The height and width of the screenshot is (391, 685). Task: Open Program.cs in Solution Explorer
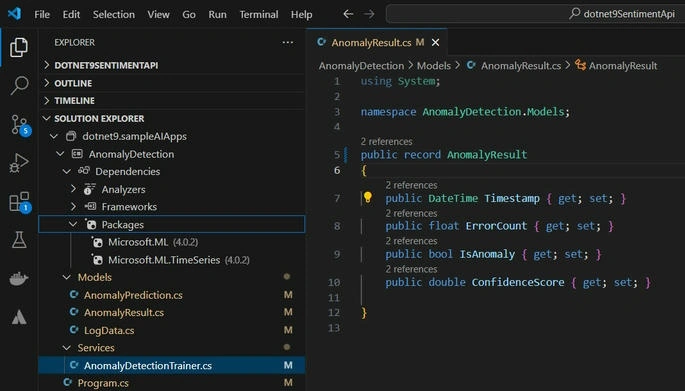click(103, 383)
